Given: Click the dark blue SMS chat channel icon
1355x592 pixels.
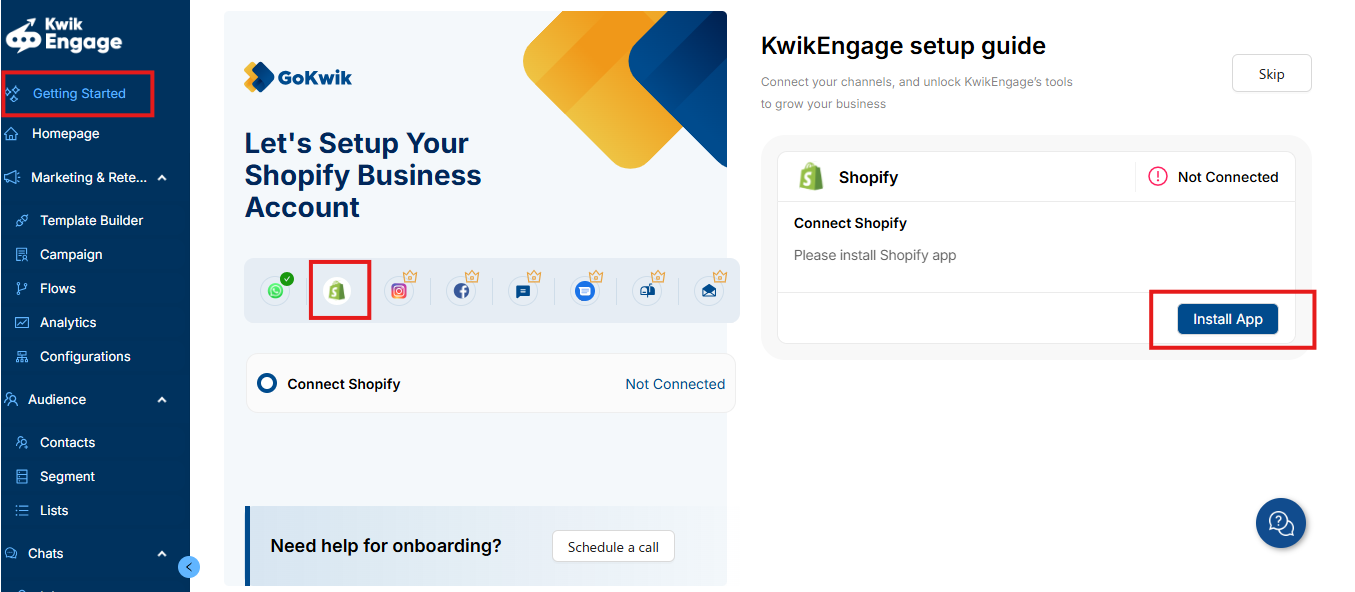Looking at the screenshot, I should [x=523, y=291].
